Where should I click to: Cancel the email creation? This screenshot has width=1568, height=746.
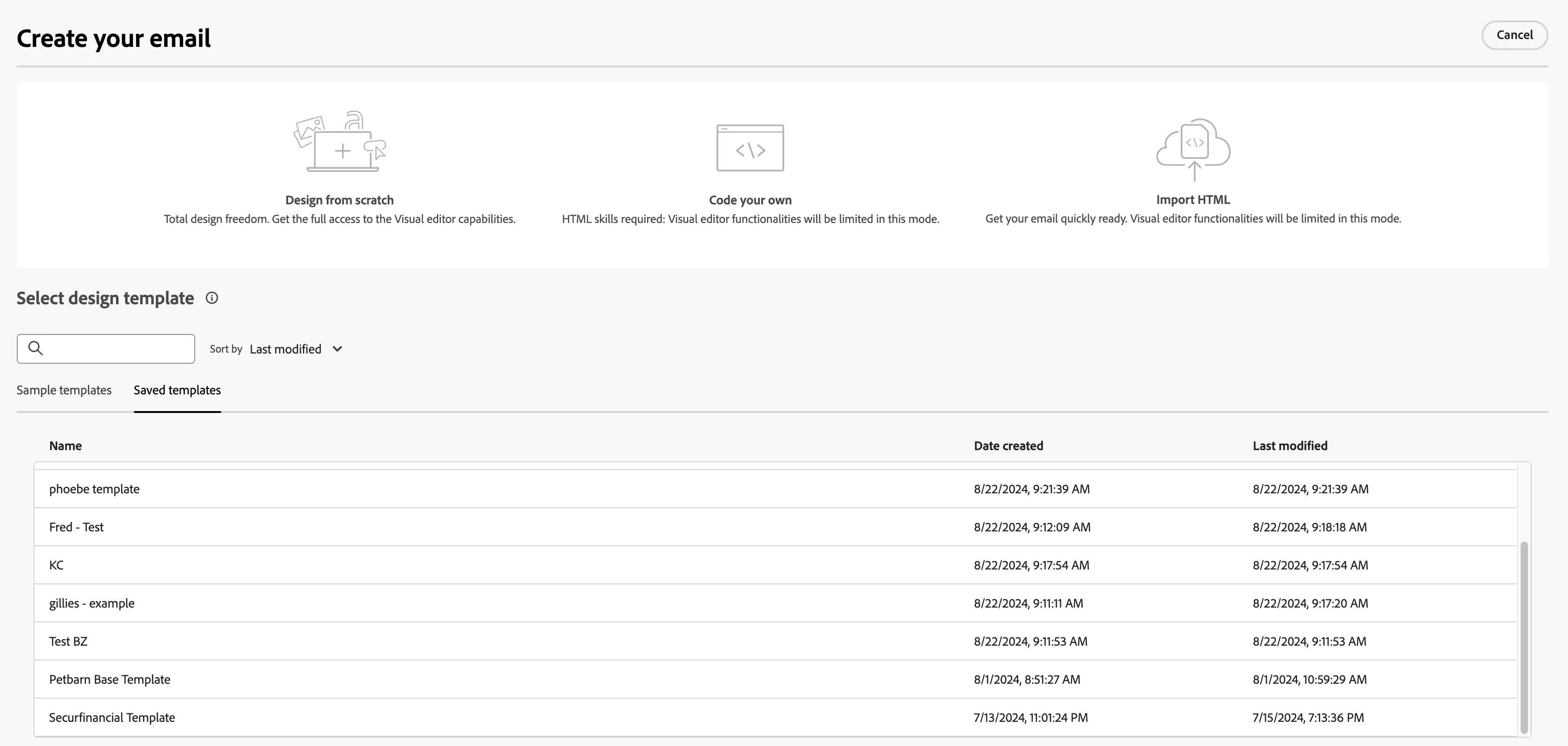(1515, 35)
